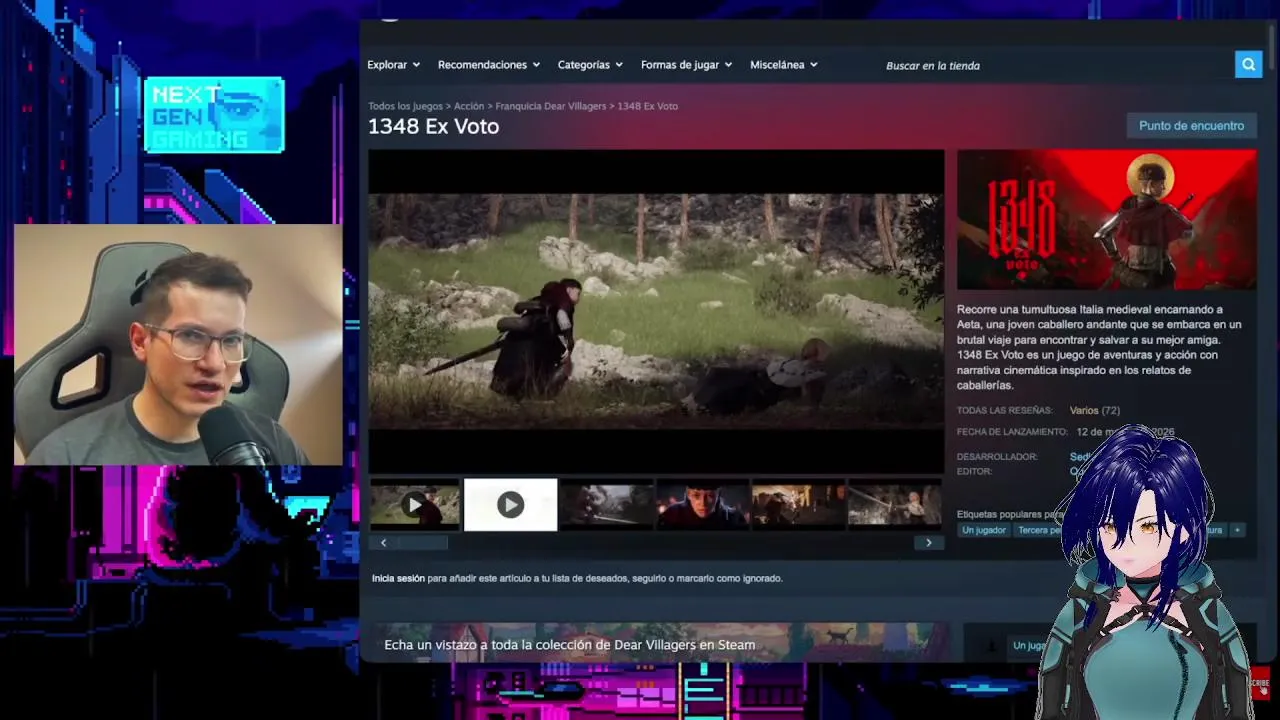Click the thumbnail strip scrollbar handle
The height and width of the screenshot is (720, 1280).
(422, 543)
